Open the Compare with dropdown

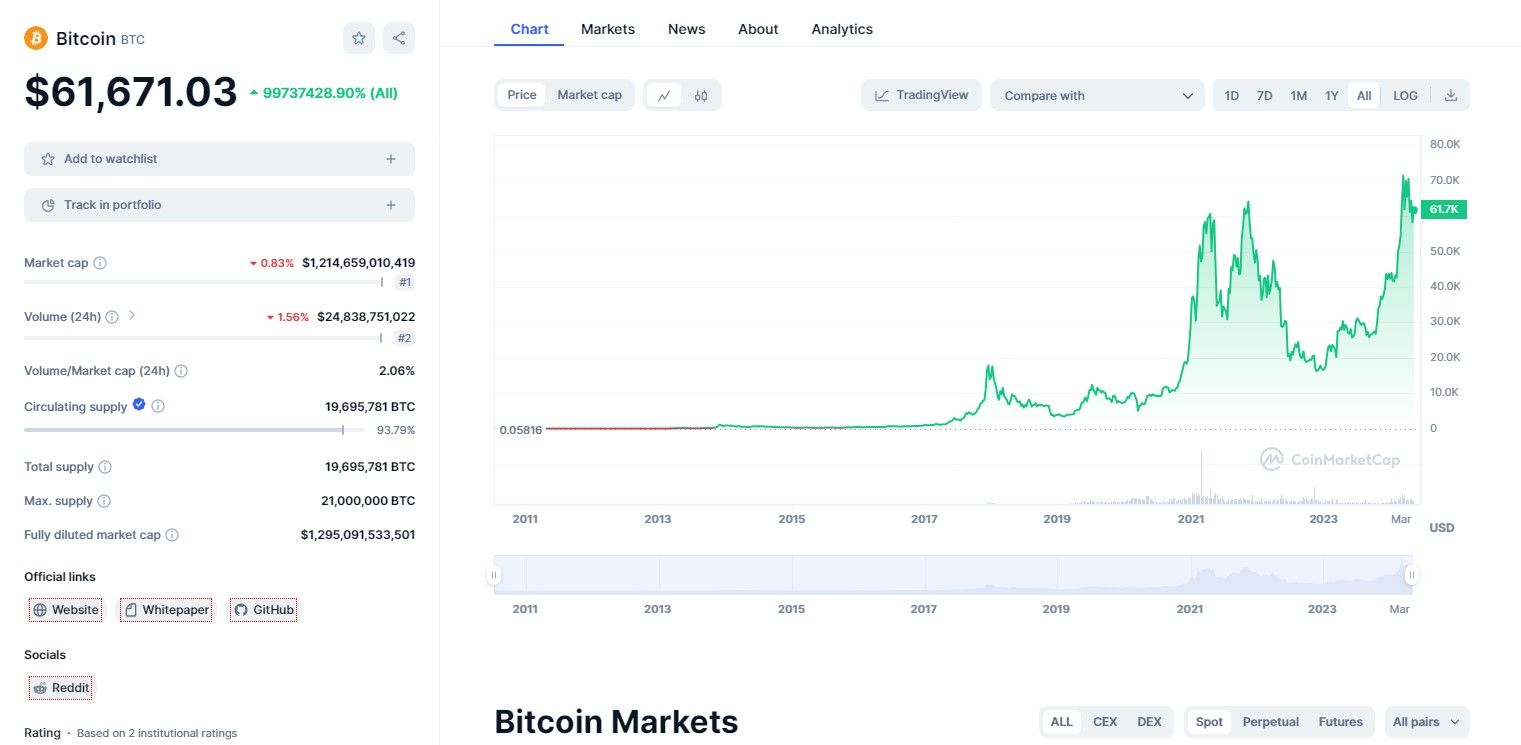(x=1097, y=95)
